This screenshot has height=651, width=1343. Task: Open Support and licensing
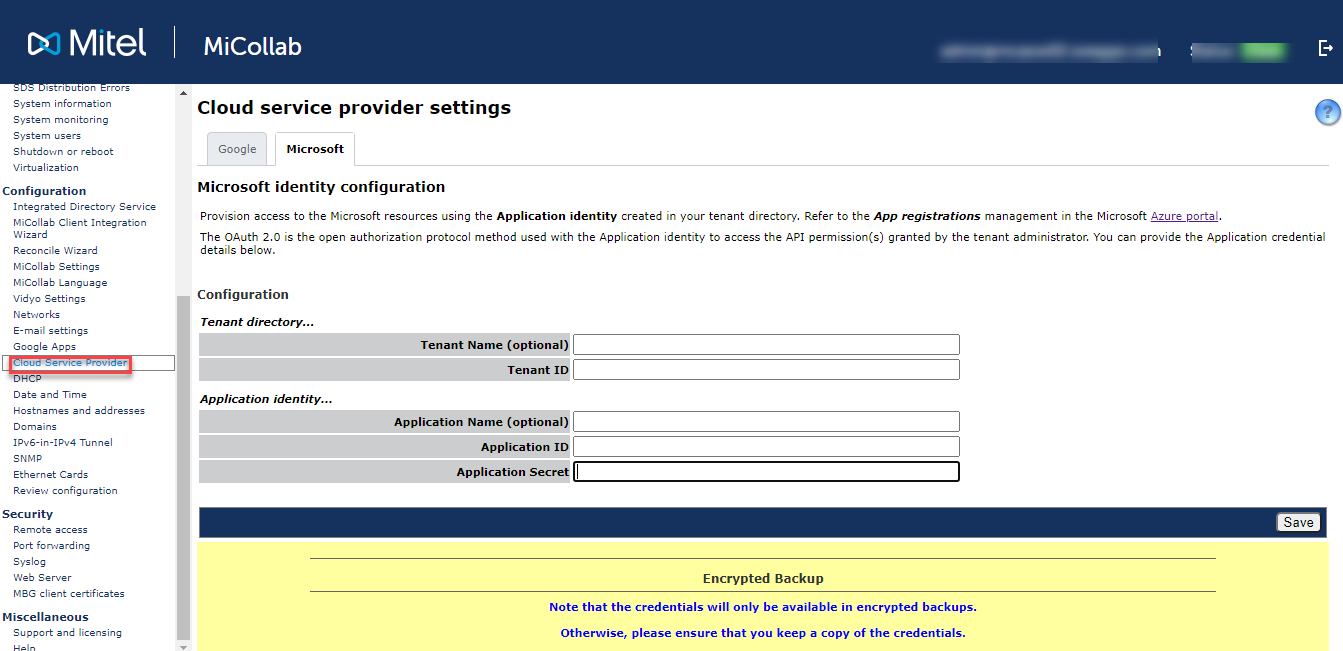[67, 632]
